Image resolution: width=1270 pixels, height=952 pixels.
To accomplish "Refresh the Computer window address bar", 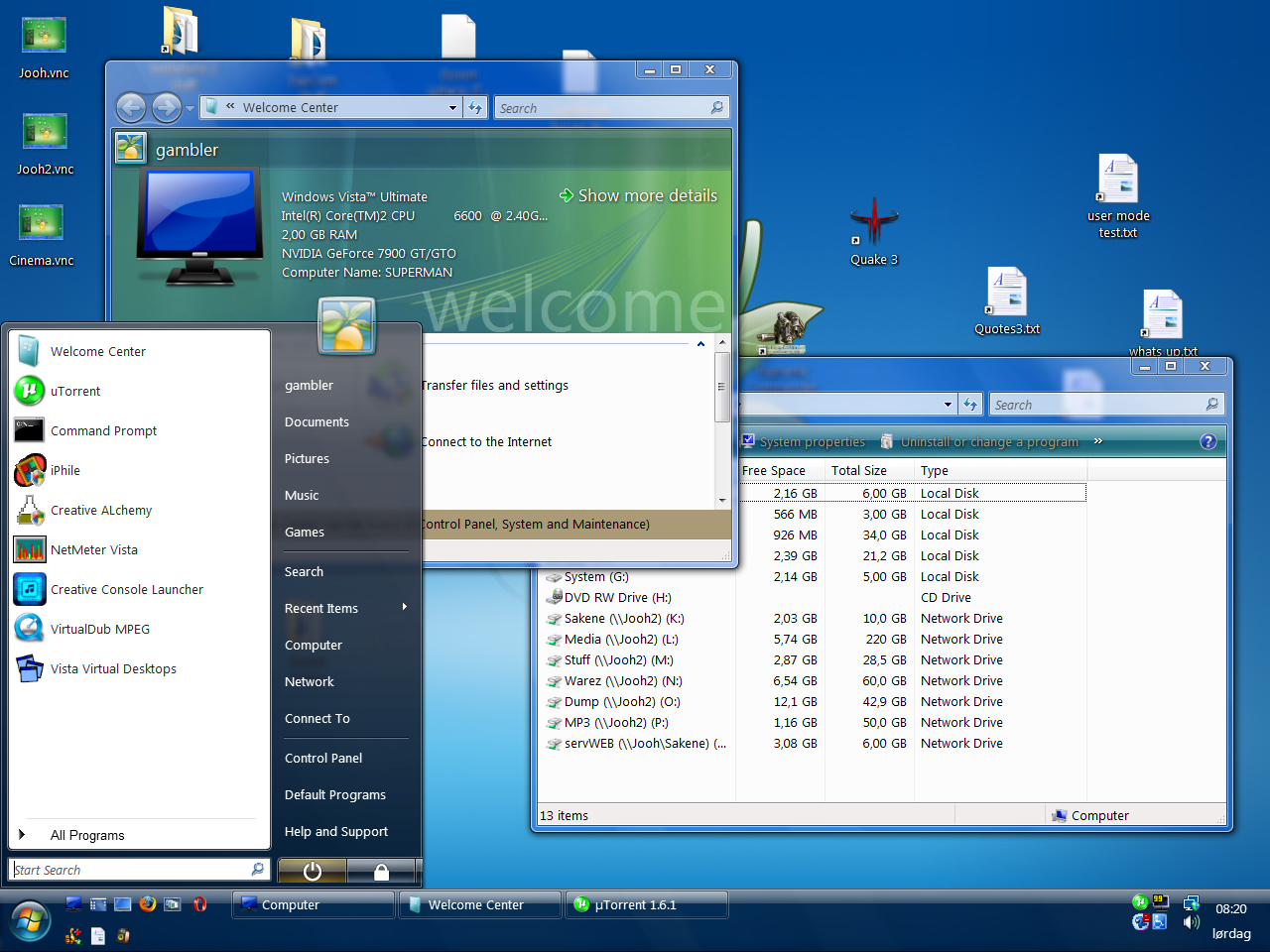I will [x=969, y=405].
